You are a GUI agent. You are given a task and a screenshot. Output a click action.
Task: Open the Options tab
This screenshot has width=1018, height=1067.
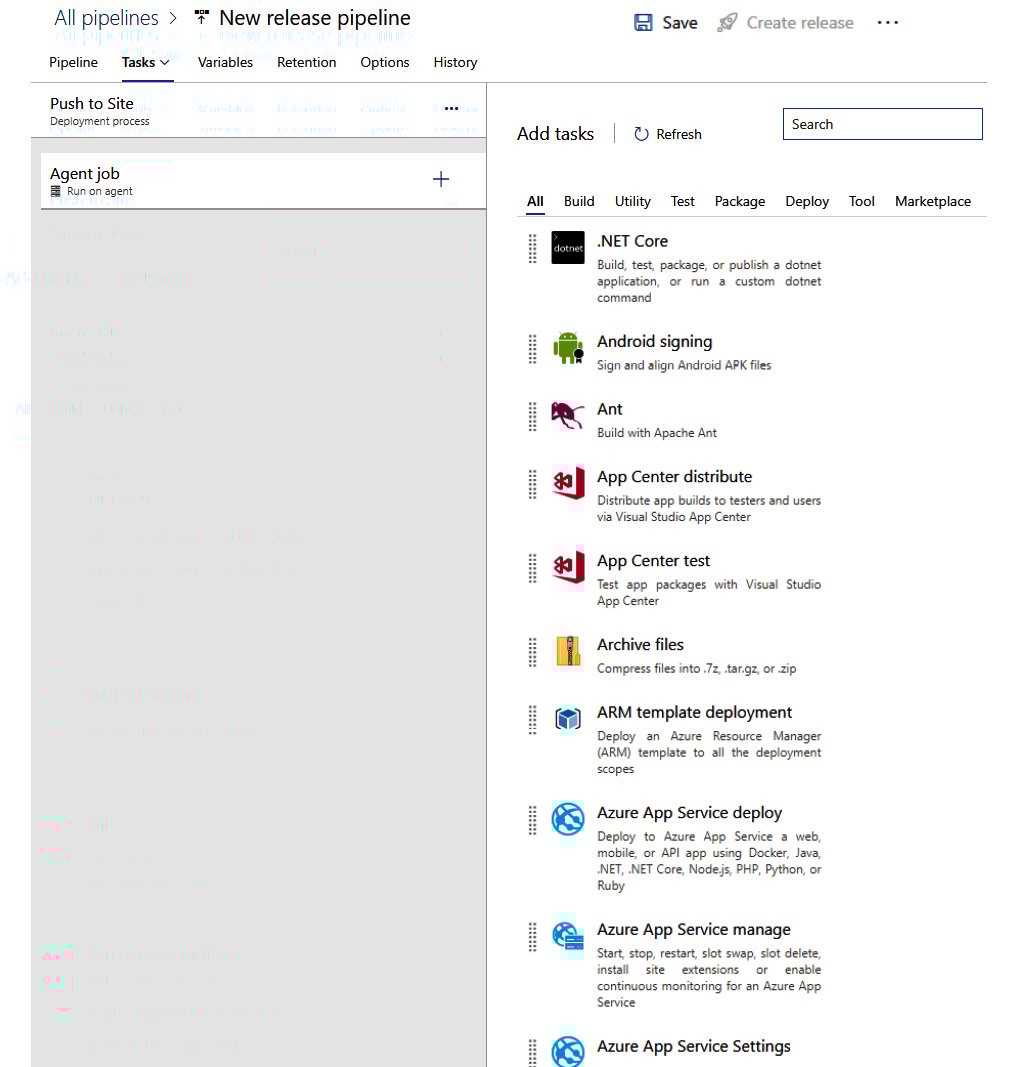click(x=384, y=63)
